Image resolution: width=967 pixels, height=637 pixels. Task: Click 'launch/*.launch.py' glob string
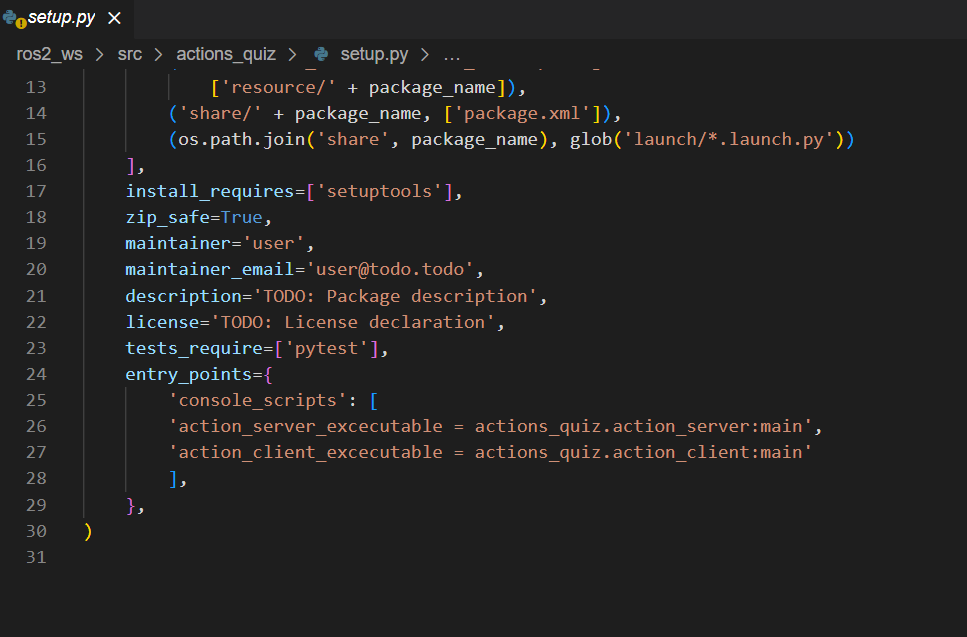(x=728, y=139)
